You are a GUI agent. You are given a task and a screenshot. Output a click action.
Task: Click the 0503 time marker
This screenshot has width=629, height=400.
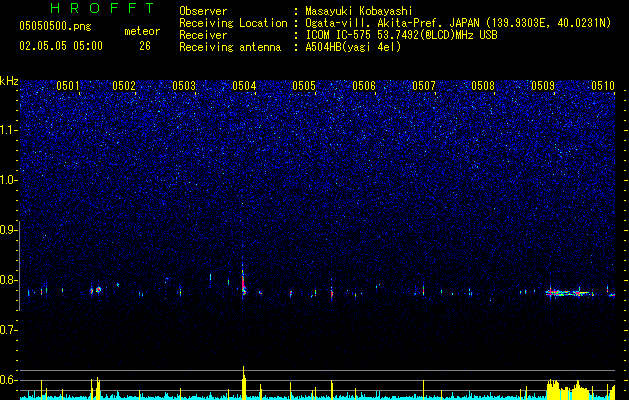184,85
